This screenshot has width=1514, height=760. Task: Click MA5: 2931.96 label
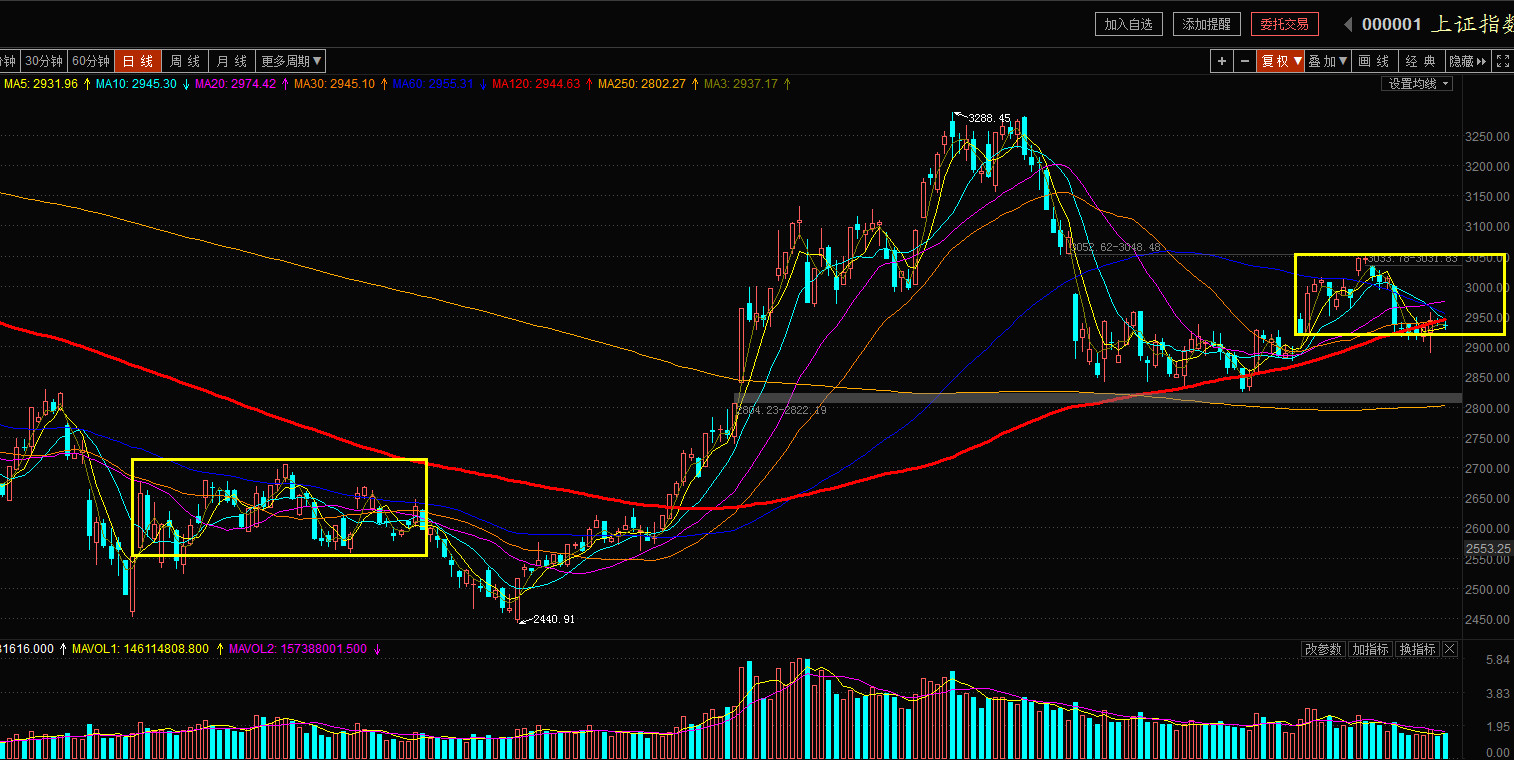pyautogui.click(x=41, y=84)
